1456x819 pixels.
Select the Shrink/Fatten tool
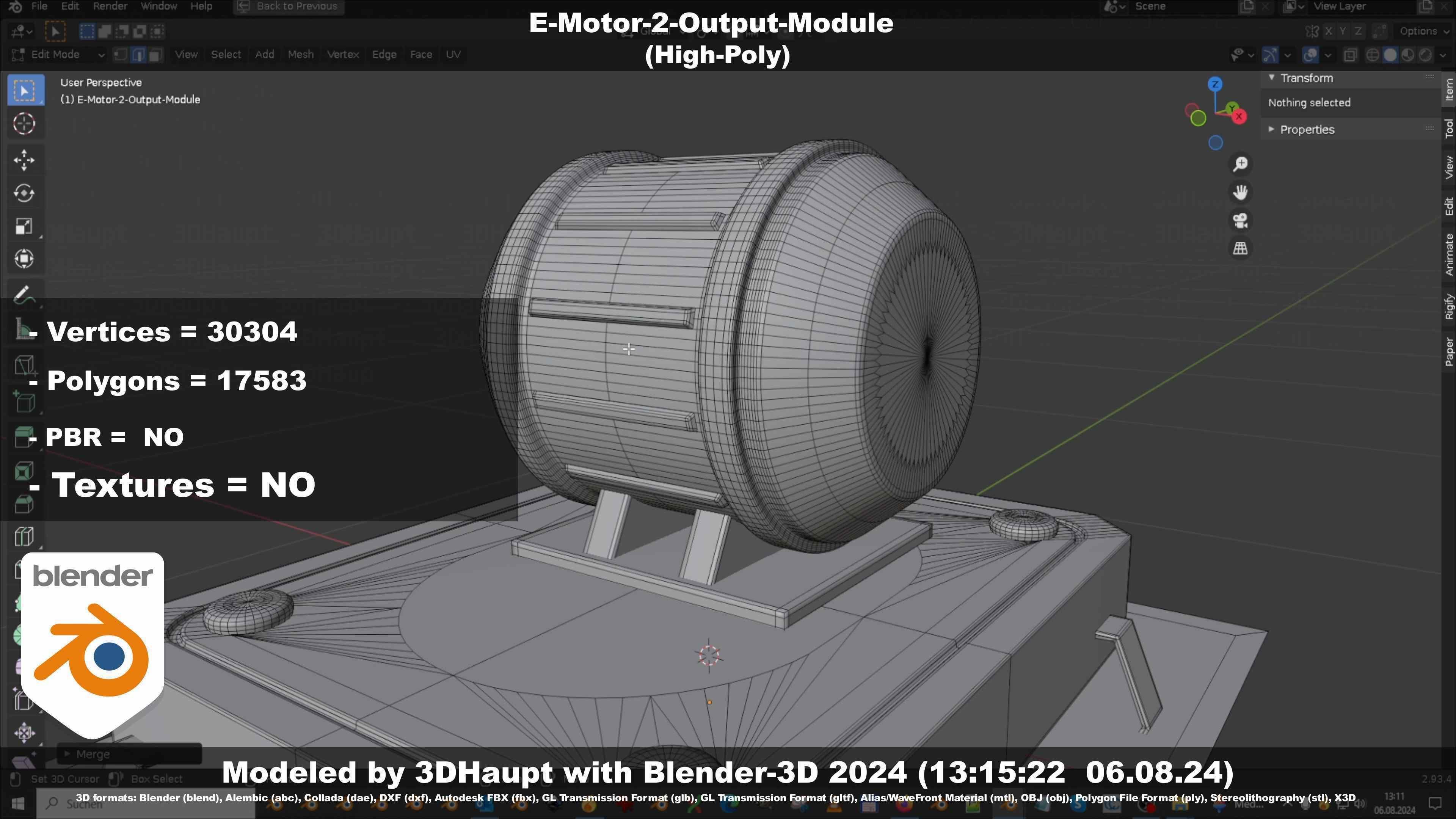click(24, 733)
